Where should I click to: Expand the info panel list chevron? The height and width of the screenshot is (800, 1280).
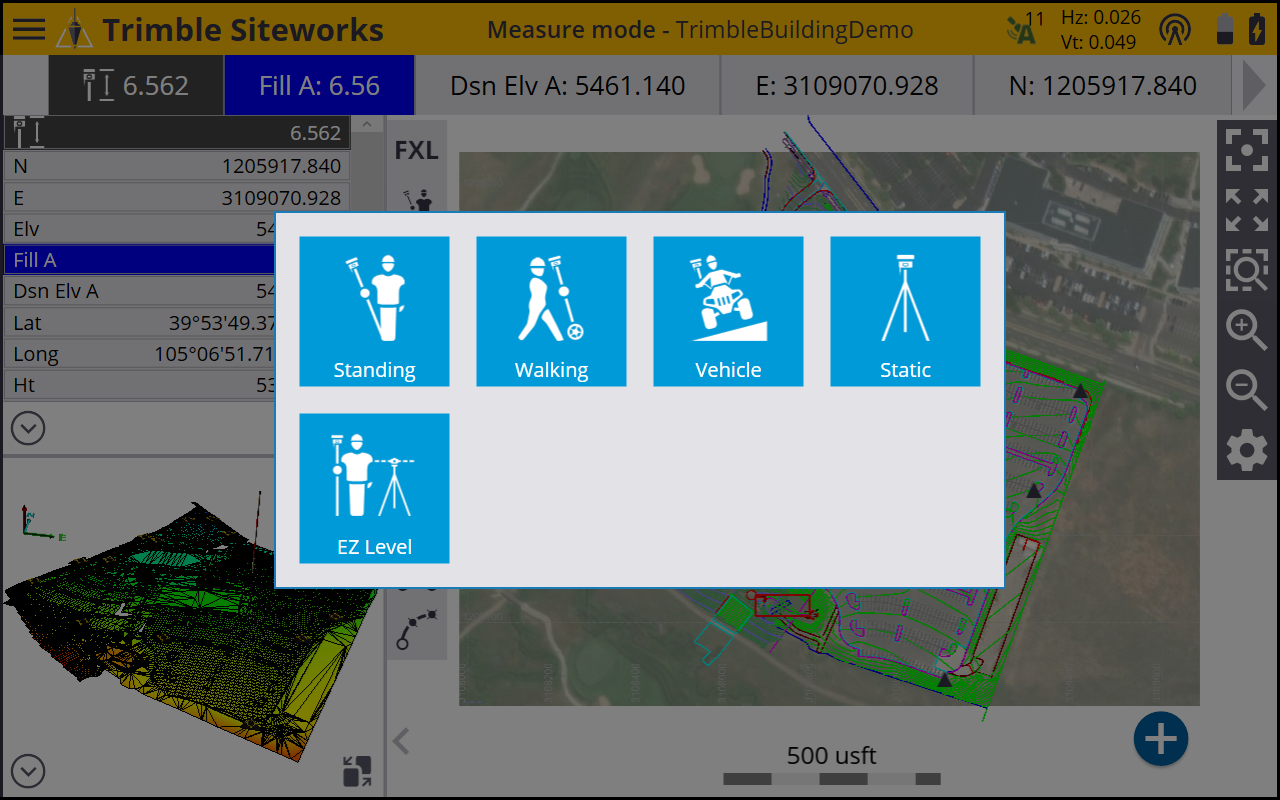(x=28, y=429)
